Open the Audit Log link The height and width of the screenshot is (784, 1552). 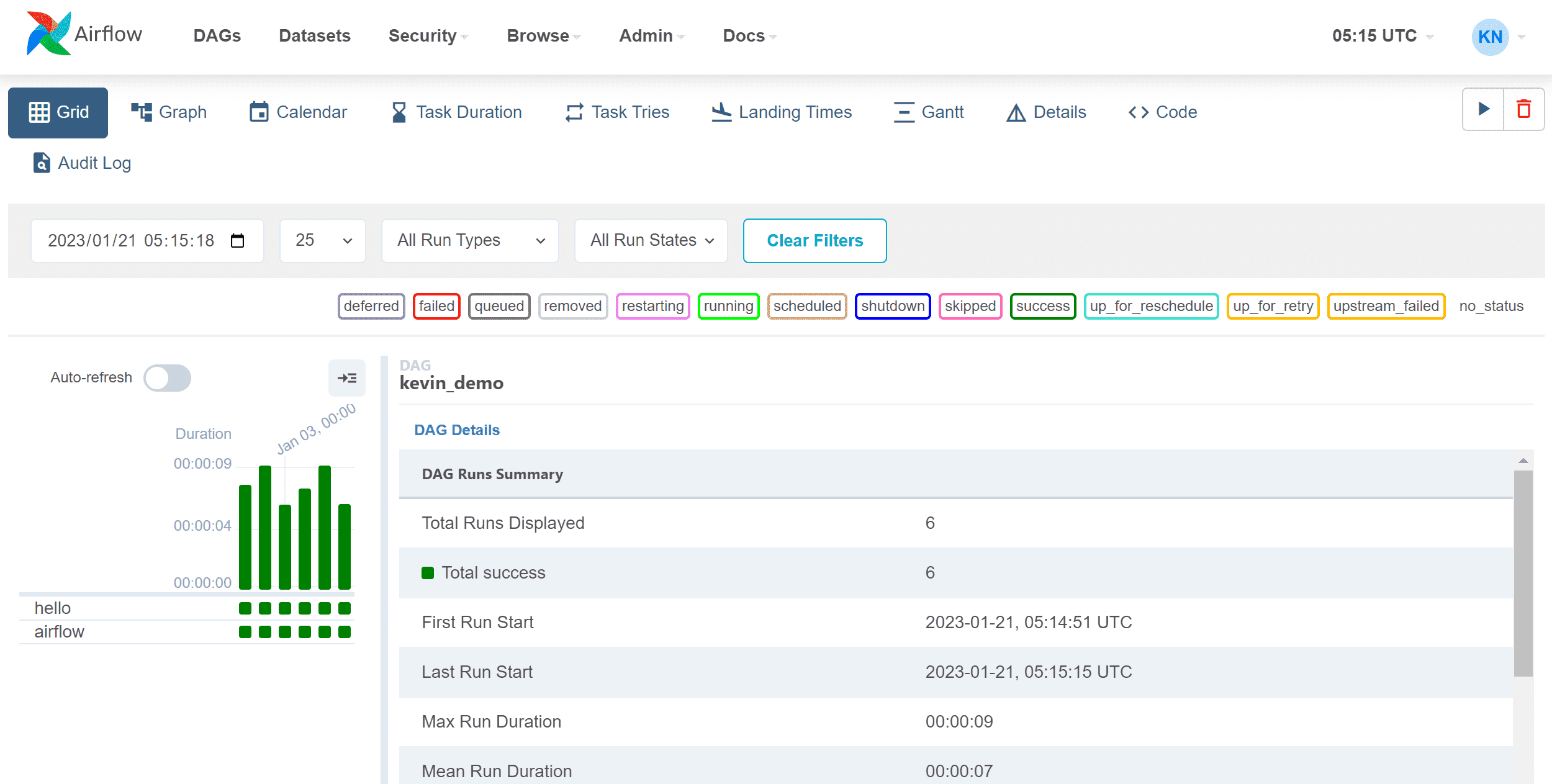click(82, 163)
